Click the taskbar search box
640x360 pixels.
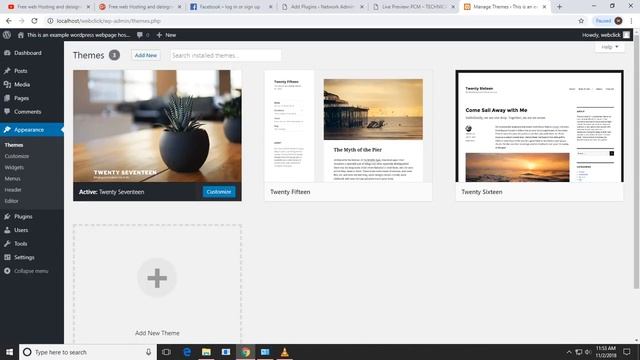[88, 352]
